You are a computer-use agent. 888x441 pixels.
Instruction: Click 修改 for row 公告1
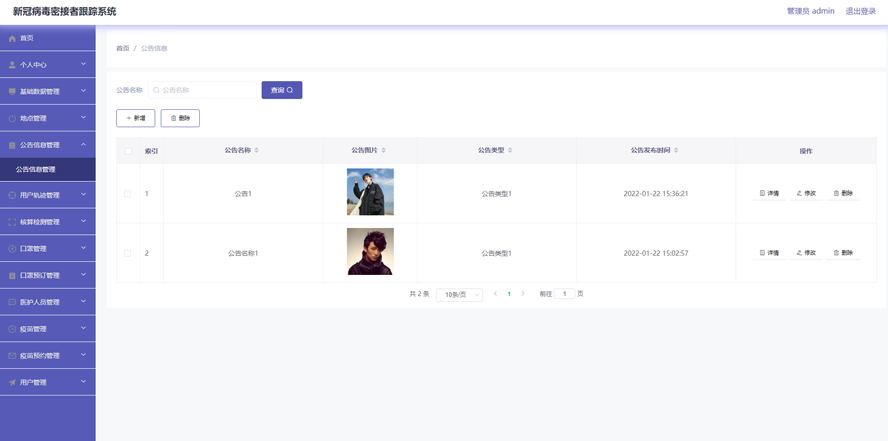pos(806,194)
